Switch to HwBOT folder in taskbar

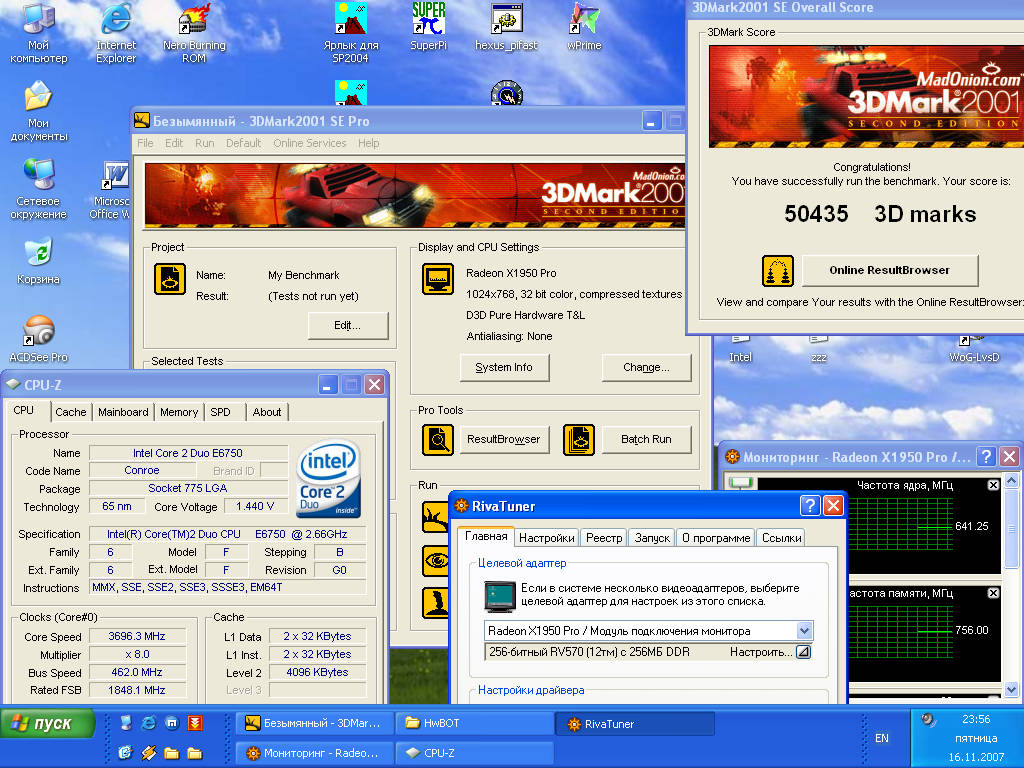tap(475, 723)
